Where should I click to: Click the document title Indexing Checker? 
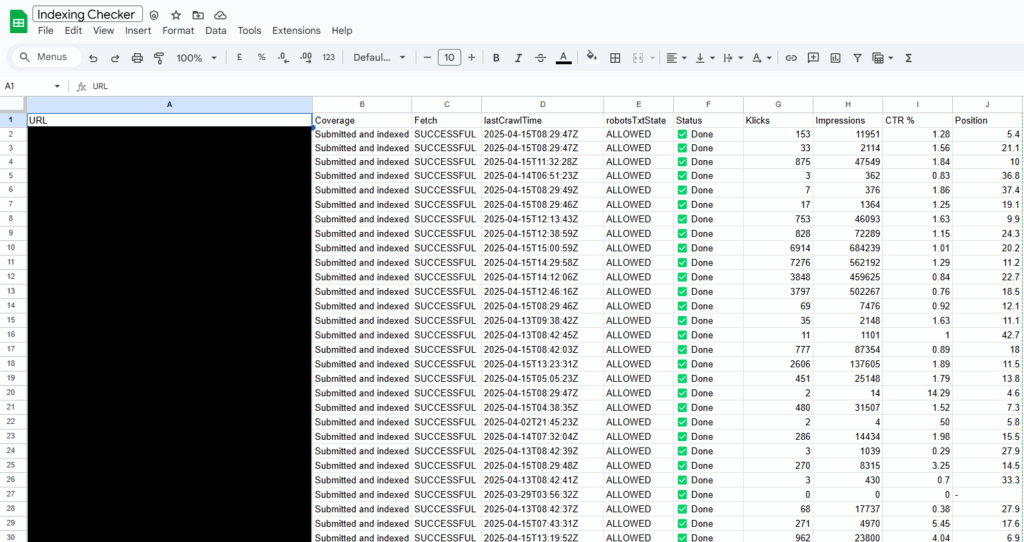click(87, 14)
